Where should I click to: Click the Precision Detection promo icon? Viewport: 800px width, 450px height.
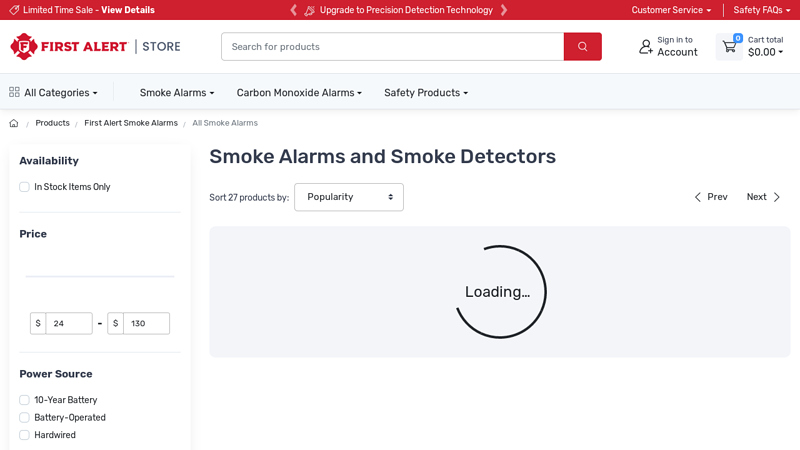309,10
